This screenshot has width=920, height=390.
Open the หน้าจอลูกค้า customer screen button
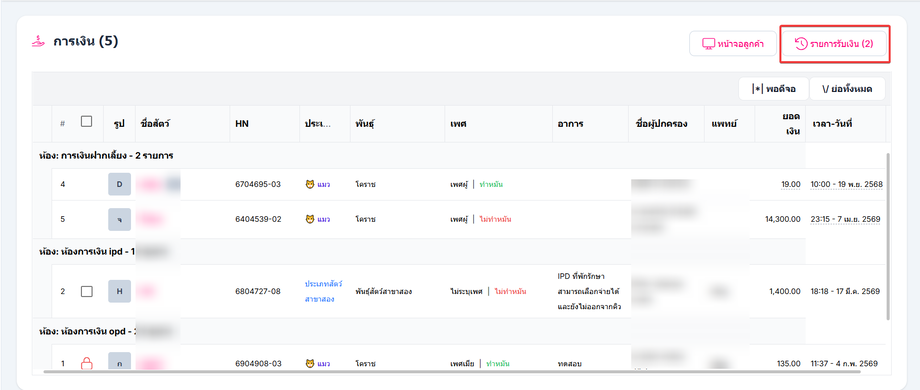point(733,43)
